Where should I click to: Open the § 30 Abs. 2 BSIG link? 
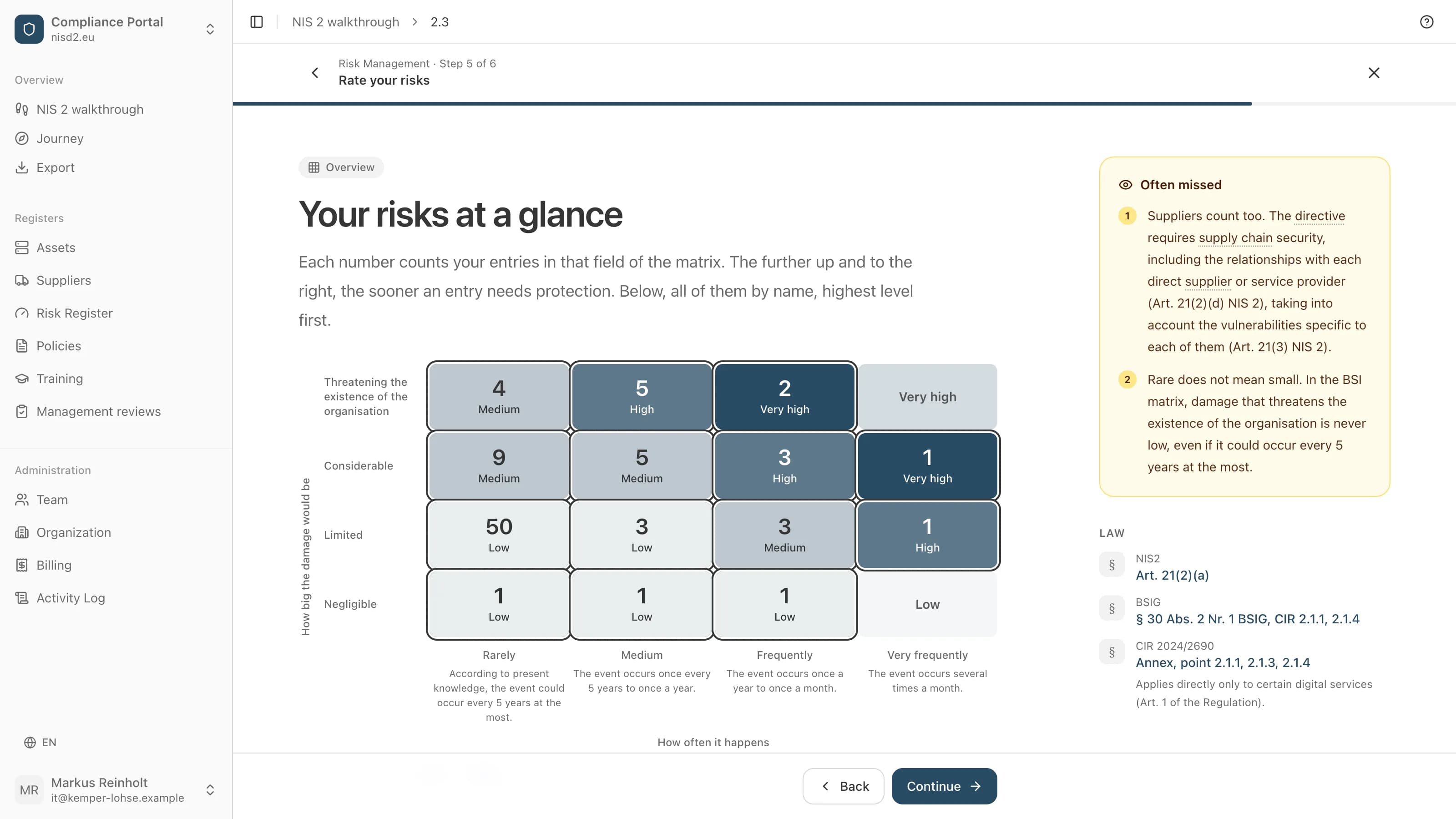coord(1248,619)
